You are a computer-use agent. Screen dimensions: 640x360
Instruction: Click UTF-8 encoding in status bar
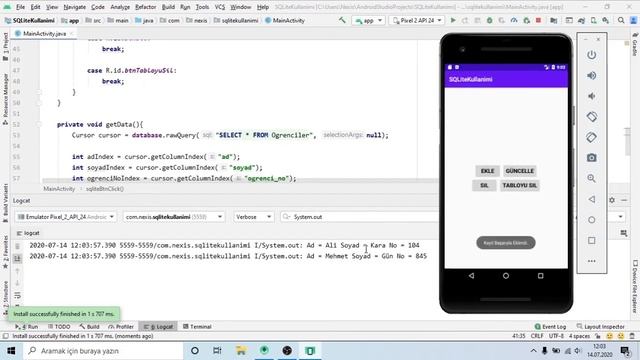coord(556,336)
